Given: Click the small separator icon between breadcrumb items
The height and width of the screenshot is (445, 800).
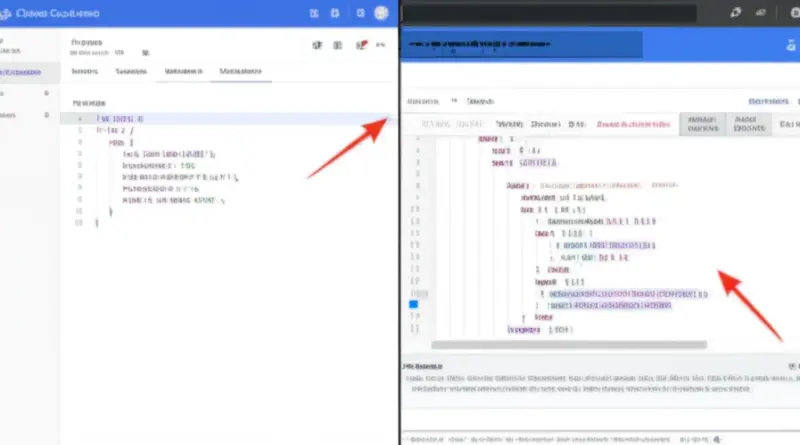Looking at the screenshot, I should (x=454, y=101).
